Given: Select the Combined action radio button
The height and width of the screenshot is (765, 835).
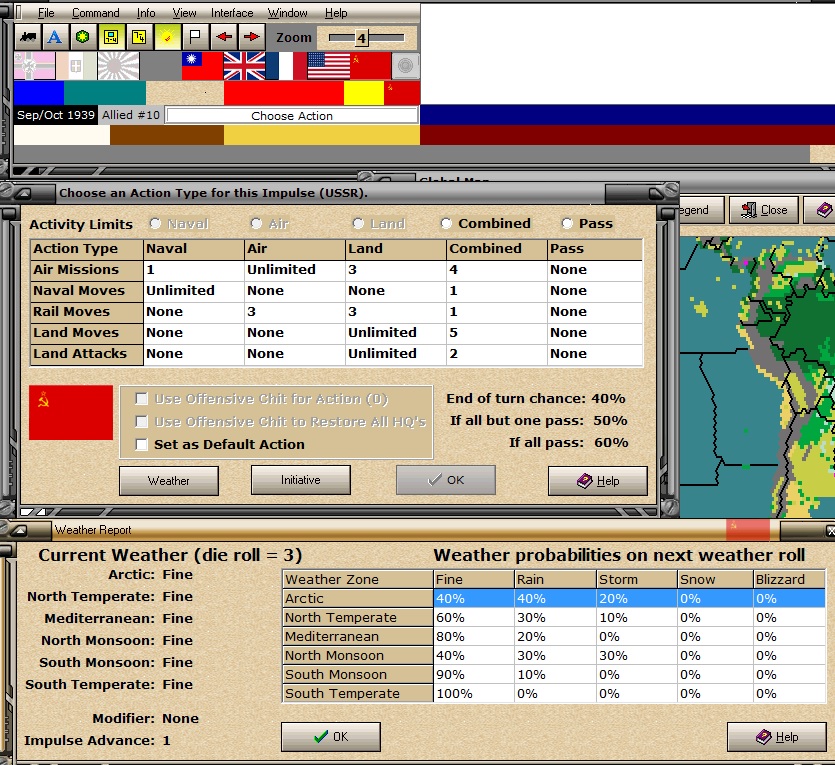Looking at the screenshot, I should (x=446, y=224).
